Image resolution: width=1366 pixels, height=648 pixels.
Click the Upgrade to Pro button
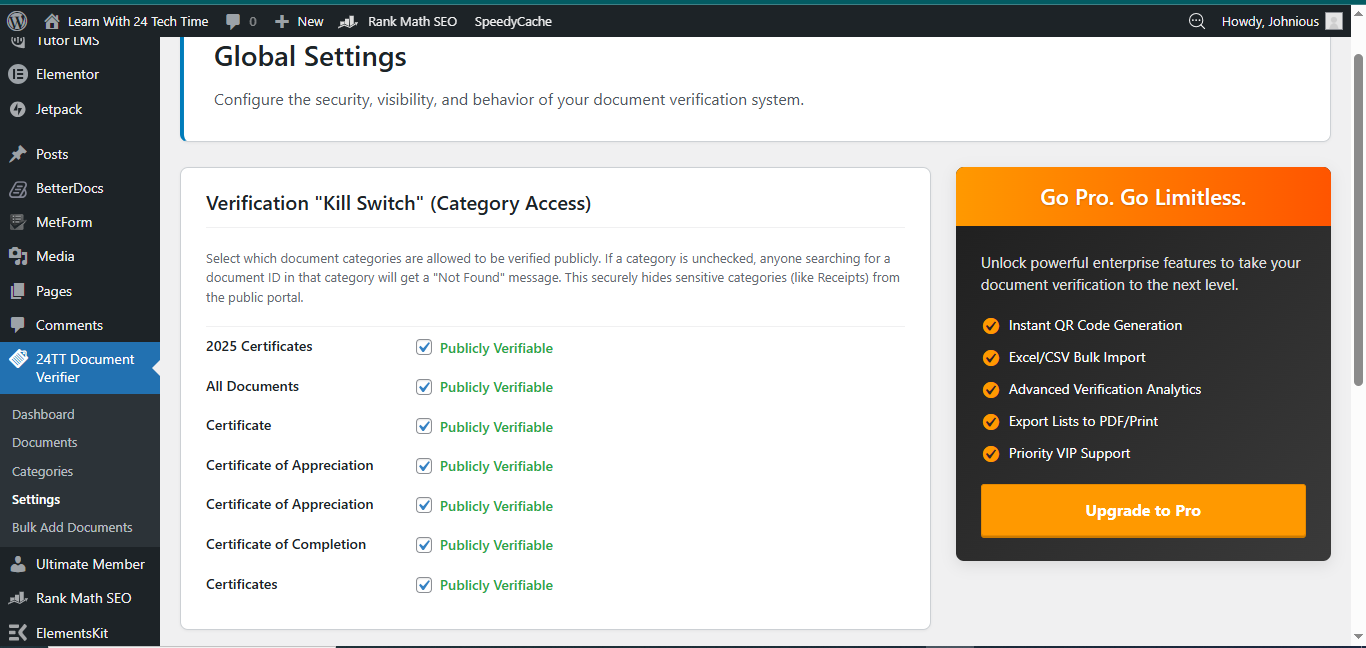(x=1142, y=510)
